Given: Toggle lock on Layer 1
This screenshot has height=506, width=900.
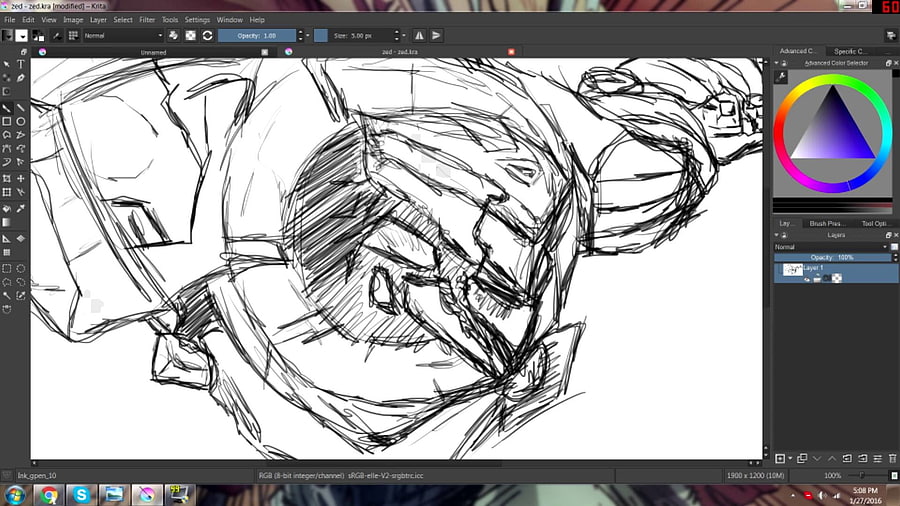Looking at the screenshot, I should pos(817,278).
